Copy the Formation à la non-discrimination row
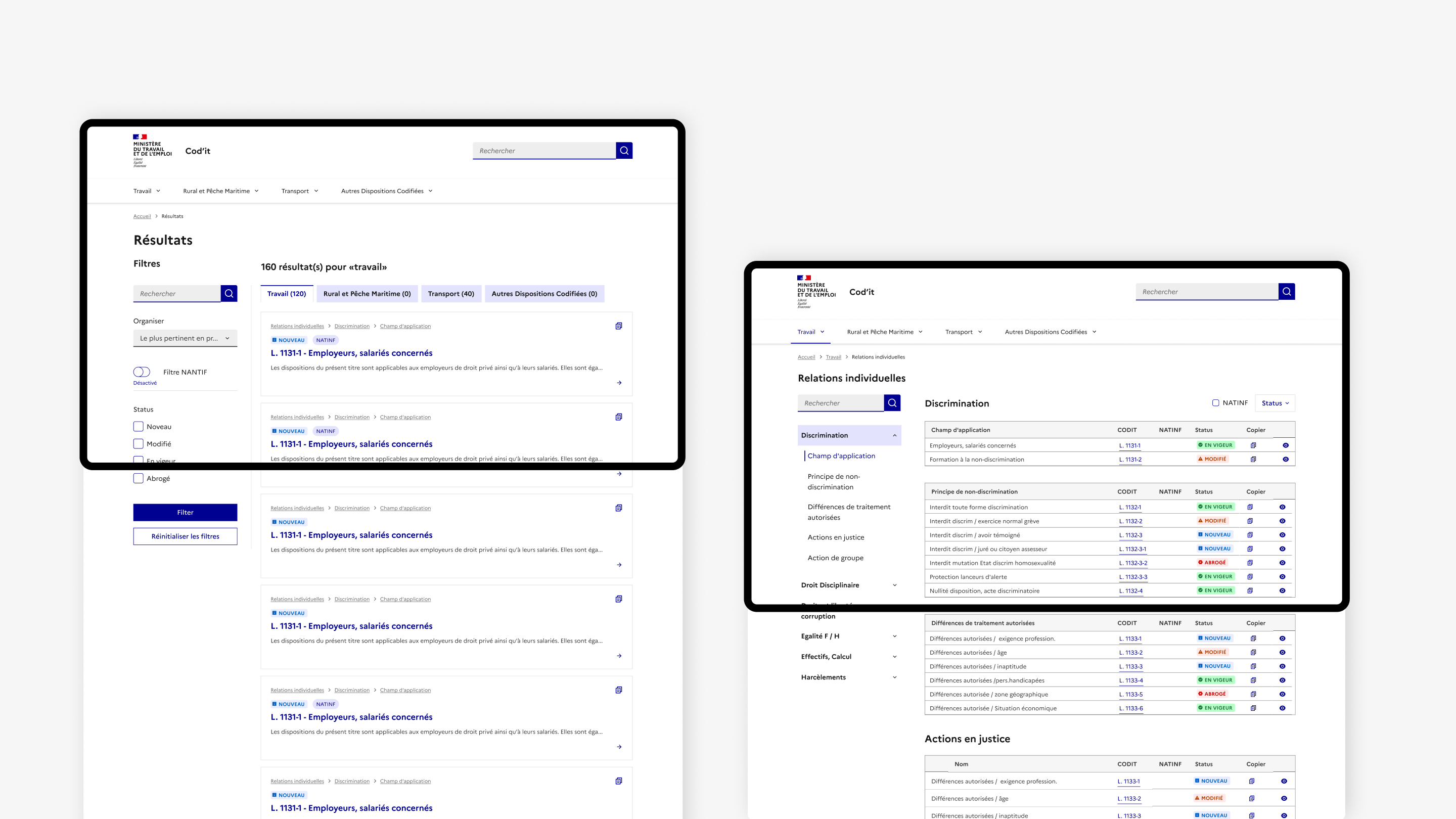Image resolution: width=1456 pixels, height=819 pixels. point(1253,460)
